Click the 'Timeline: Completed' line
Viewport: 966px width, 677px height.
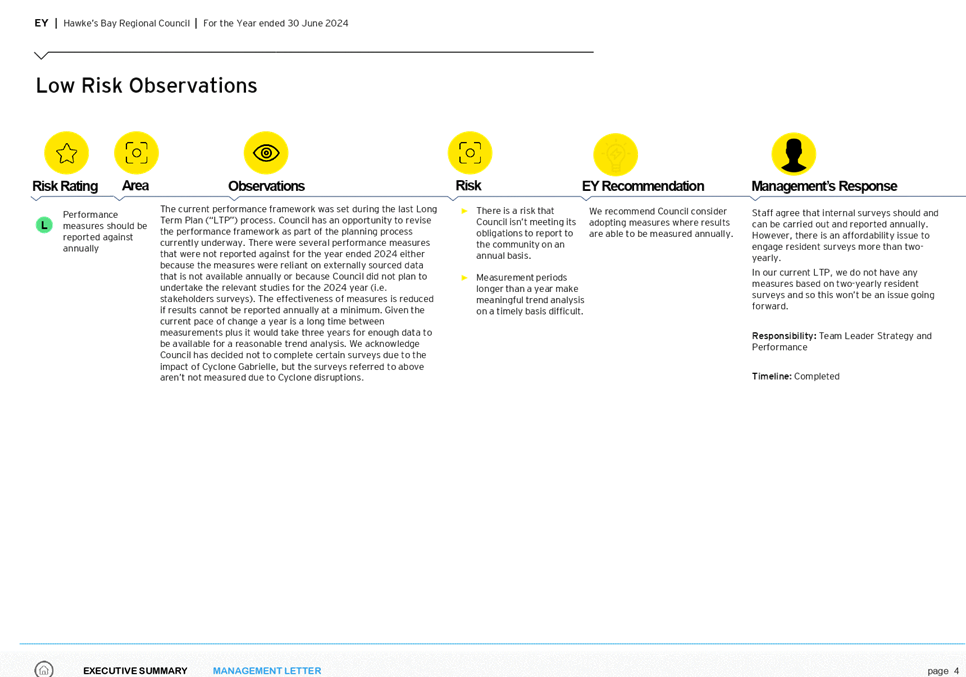click(x=795, y=376)
